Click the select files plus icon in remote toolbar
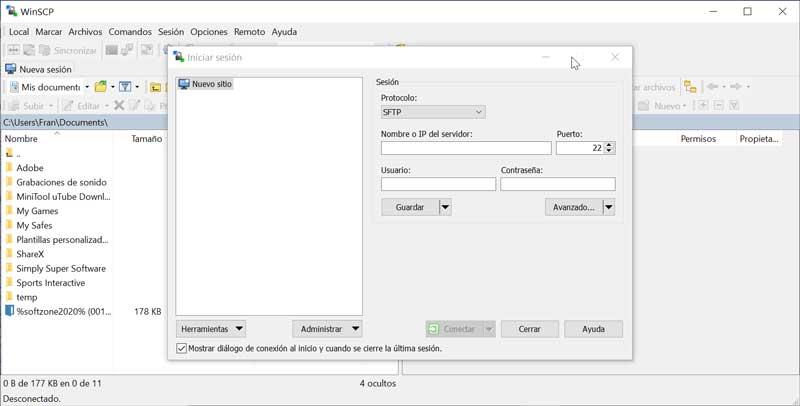The image size is (800, 406). pos(703,106)
